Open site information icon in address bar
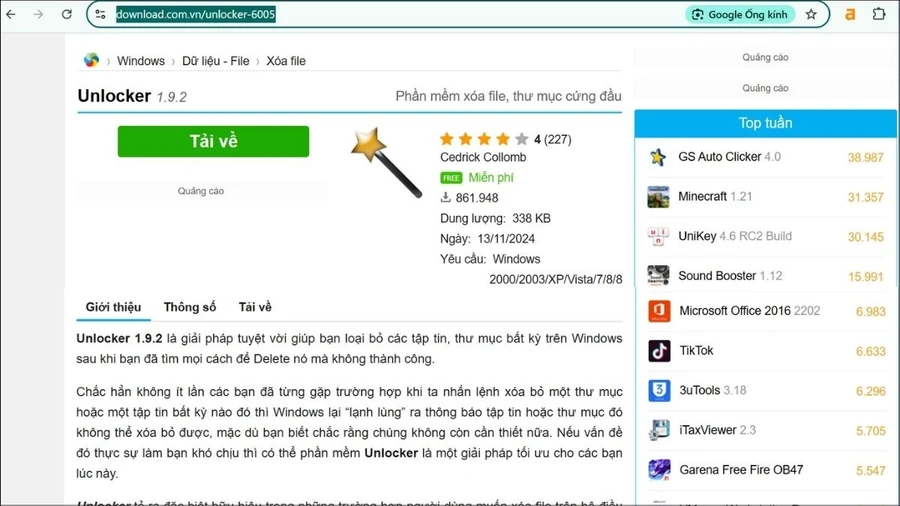 pyautogui.click(x=100, y=14)
